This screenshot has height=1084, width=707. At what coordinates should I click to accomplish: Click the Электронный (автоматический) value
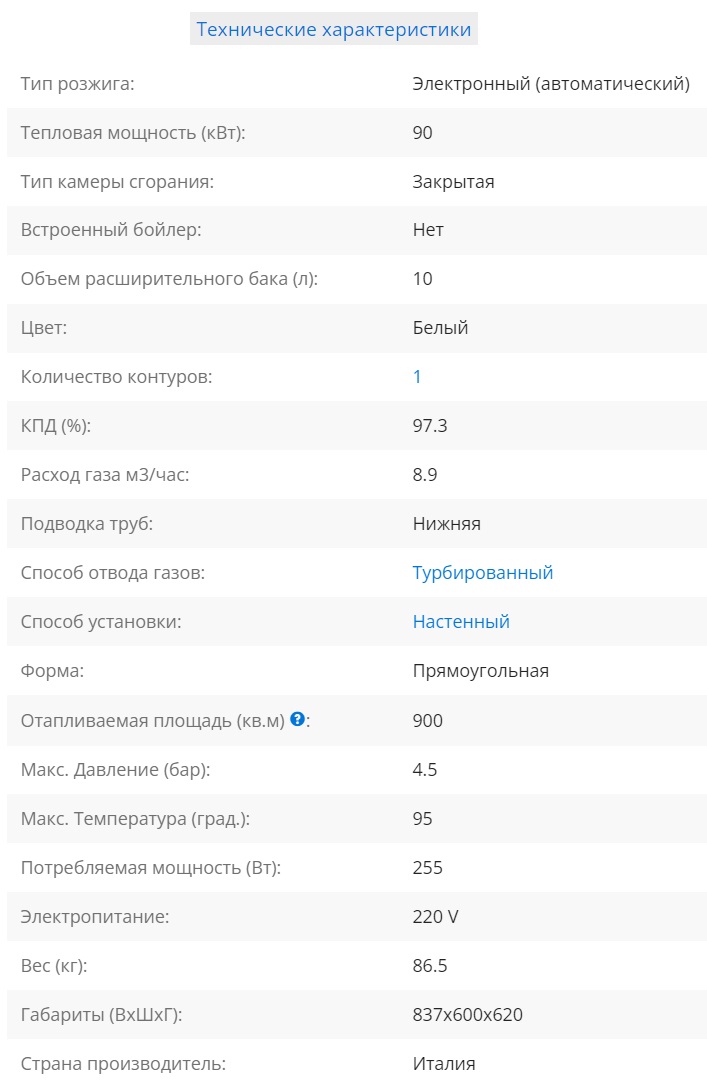coord(550,84)
